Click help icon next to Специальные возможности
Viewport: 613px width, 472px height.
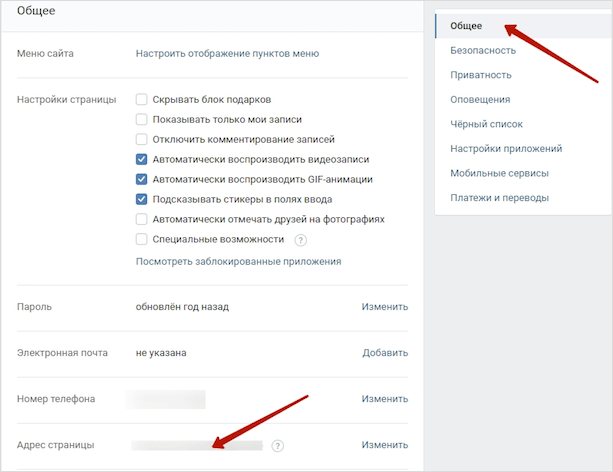point(300,240)
